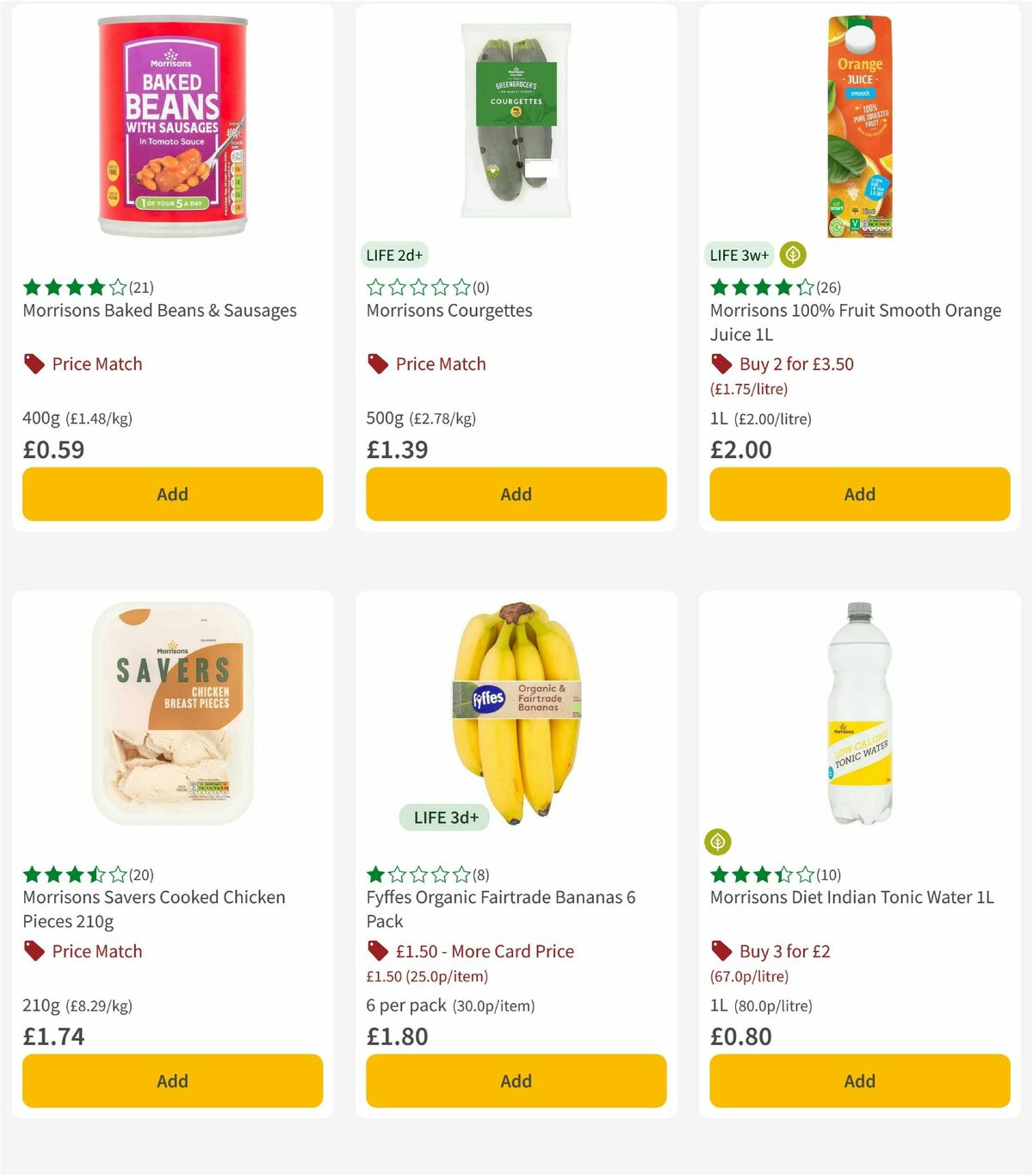Screen dimensions: 1033x1176
Task: Open the Buy 2 for £3.50 offer
Action: [x=795, y=363]
